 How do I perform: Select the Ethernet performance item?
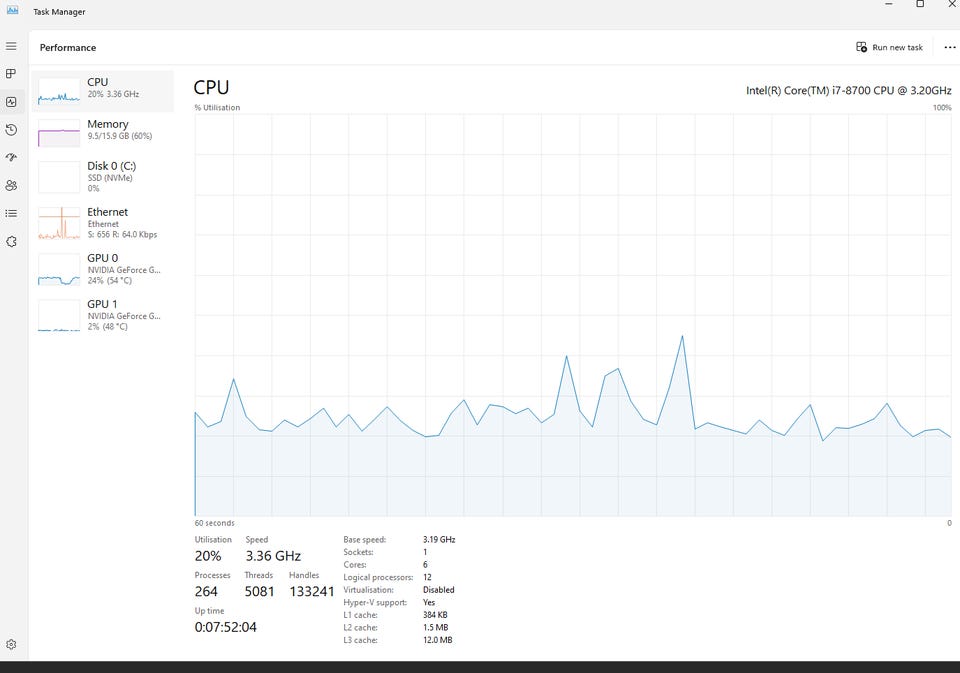[x=103, y=223]
